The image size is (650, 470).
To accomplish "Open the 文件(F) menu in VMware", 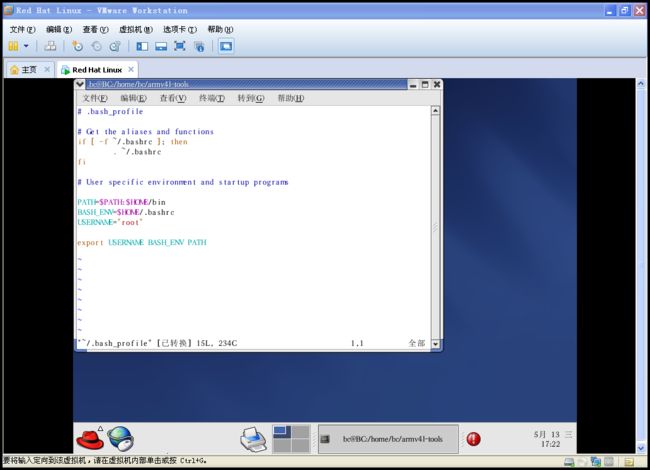I will (22, 29).
